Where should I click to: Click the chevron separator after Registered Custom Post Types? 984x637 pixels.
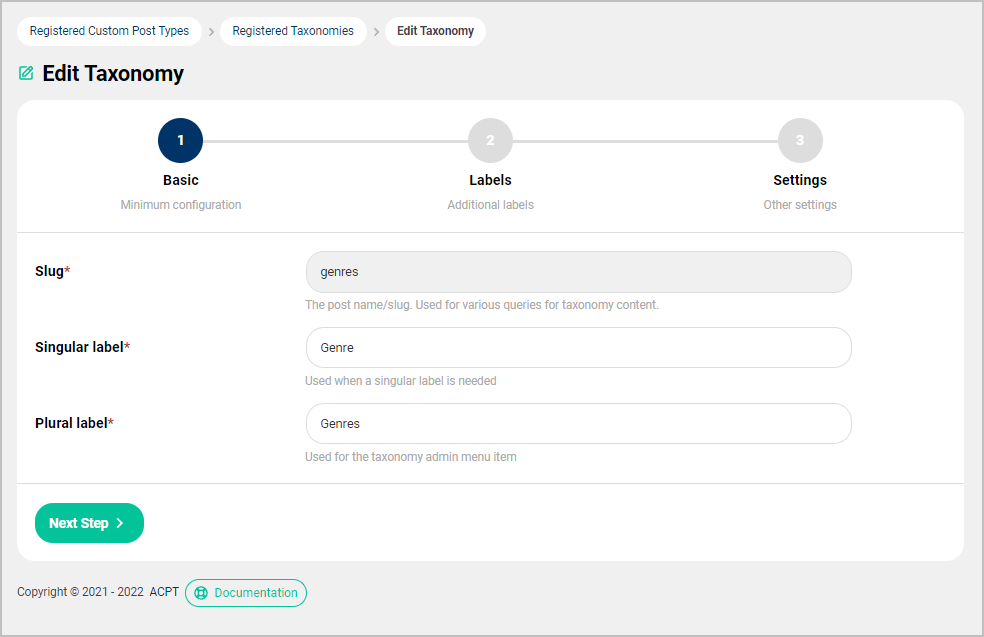210,31
